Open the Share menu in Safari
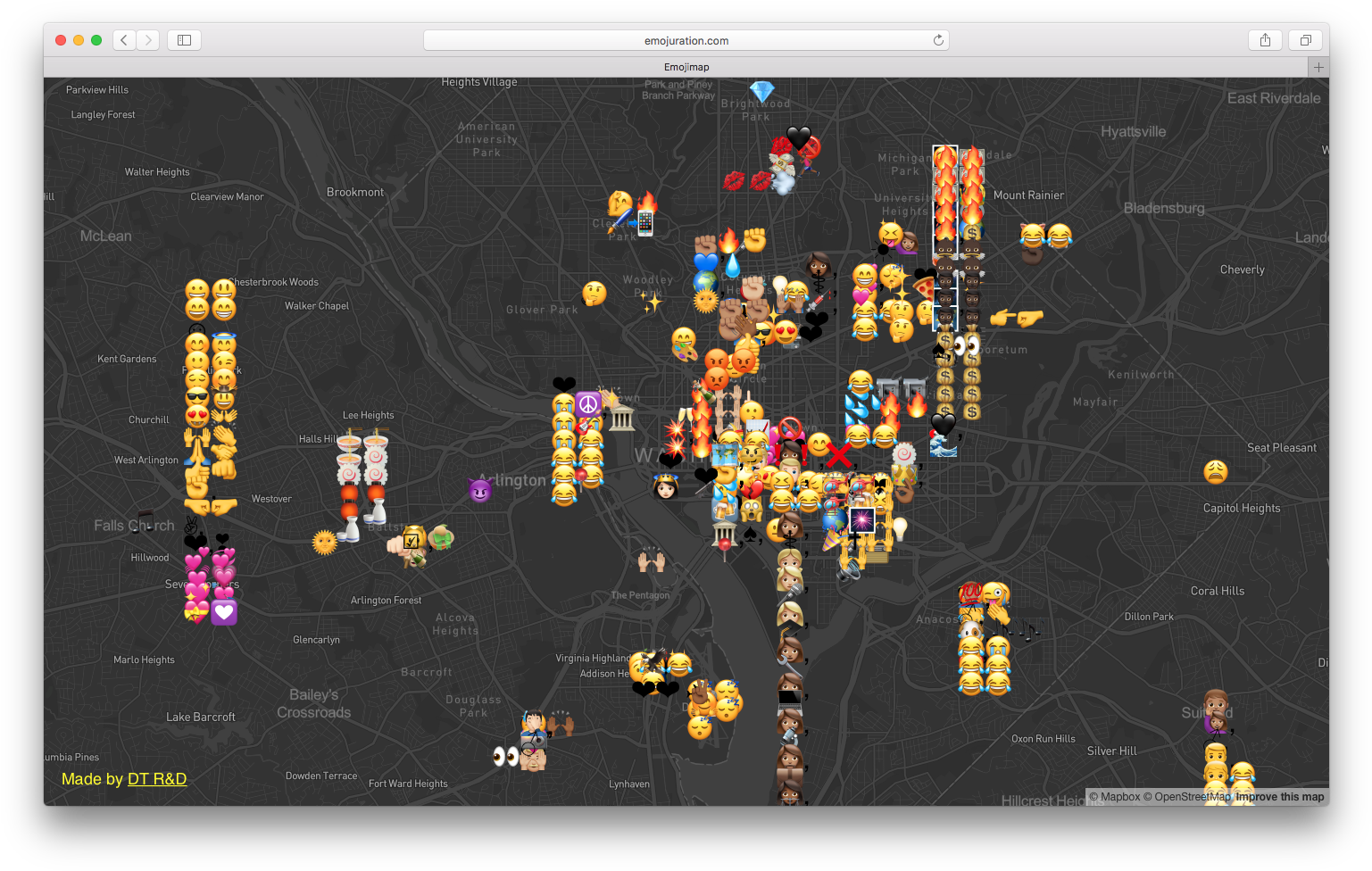The width and height of the screenshot is (1372, 871). coord(1265,40)
